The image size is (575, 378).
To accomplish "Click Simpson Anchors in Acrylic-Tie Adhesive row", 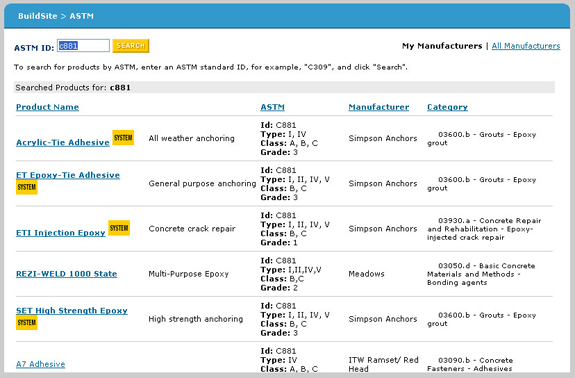I will pos(383,138).
